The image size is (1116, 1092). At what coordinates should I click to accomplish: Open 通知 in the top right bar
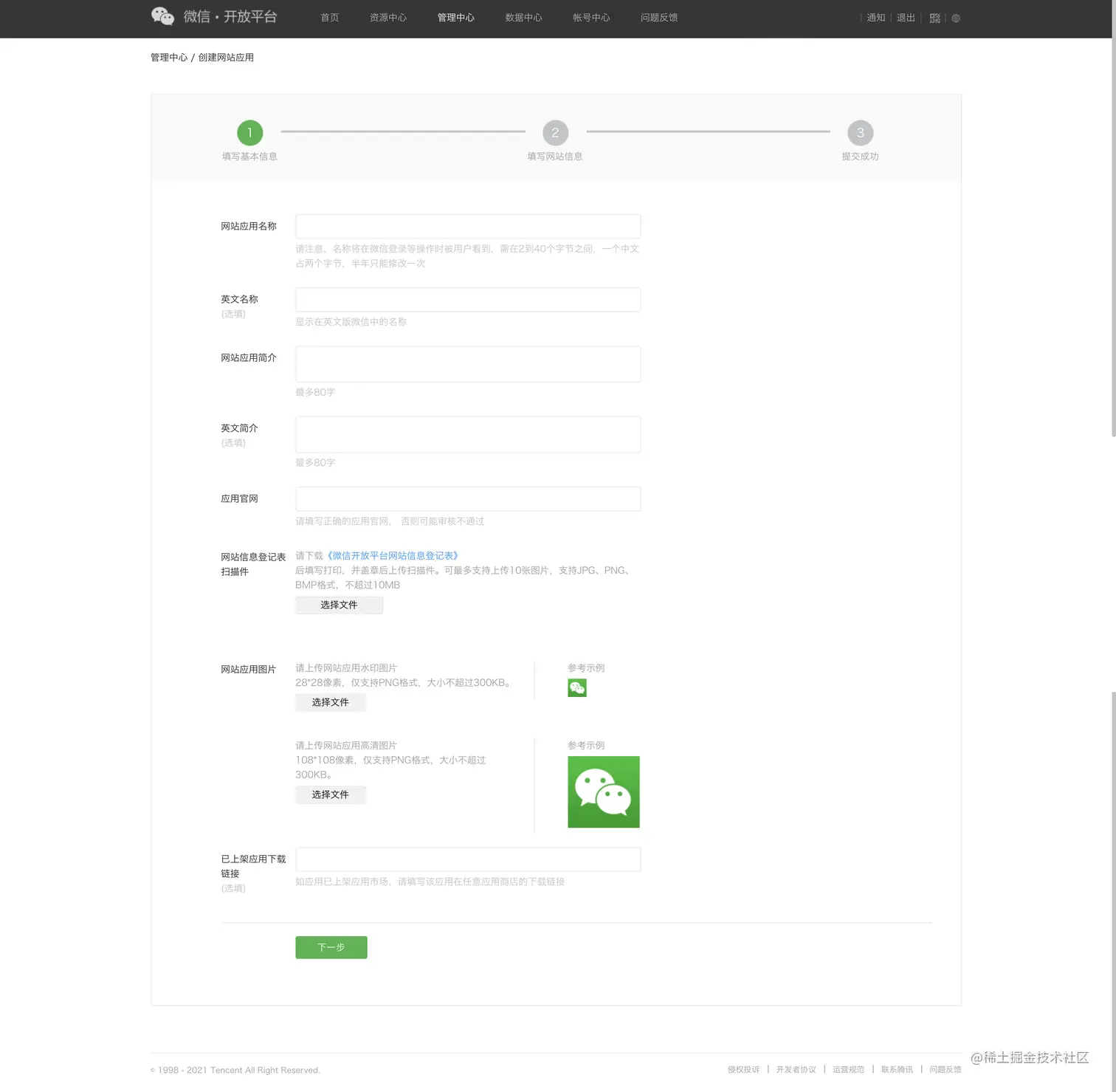pos(875,18)
